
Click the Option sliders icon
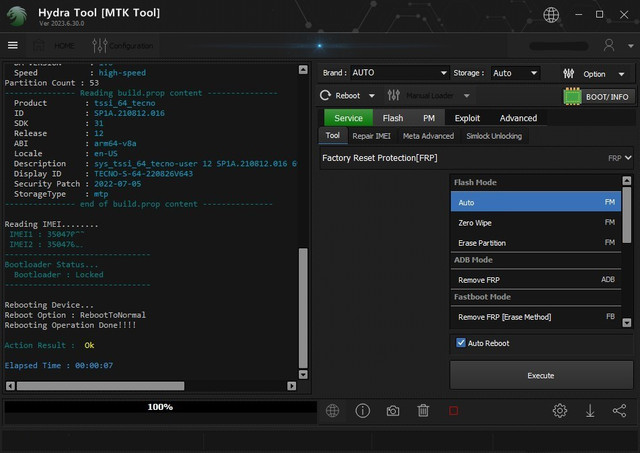568,74
